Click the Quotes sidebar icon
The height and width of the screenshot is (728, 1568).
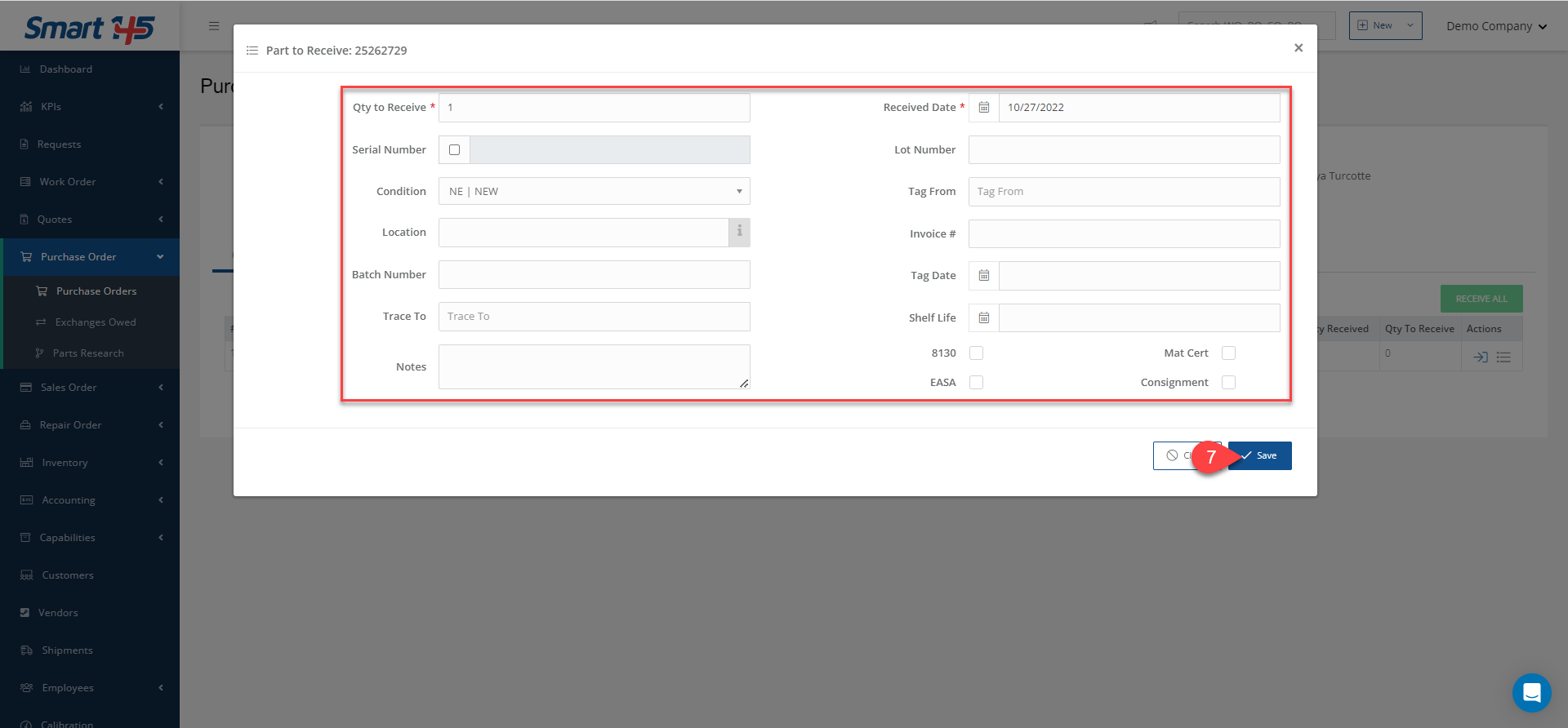(24, 220)
